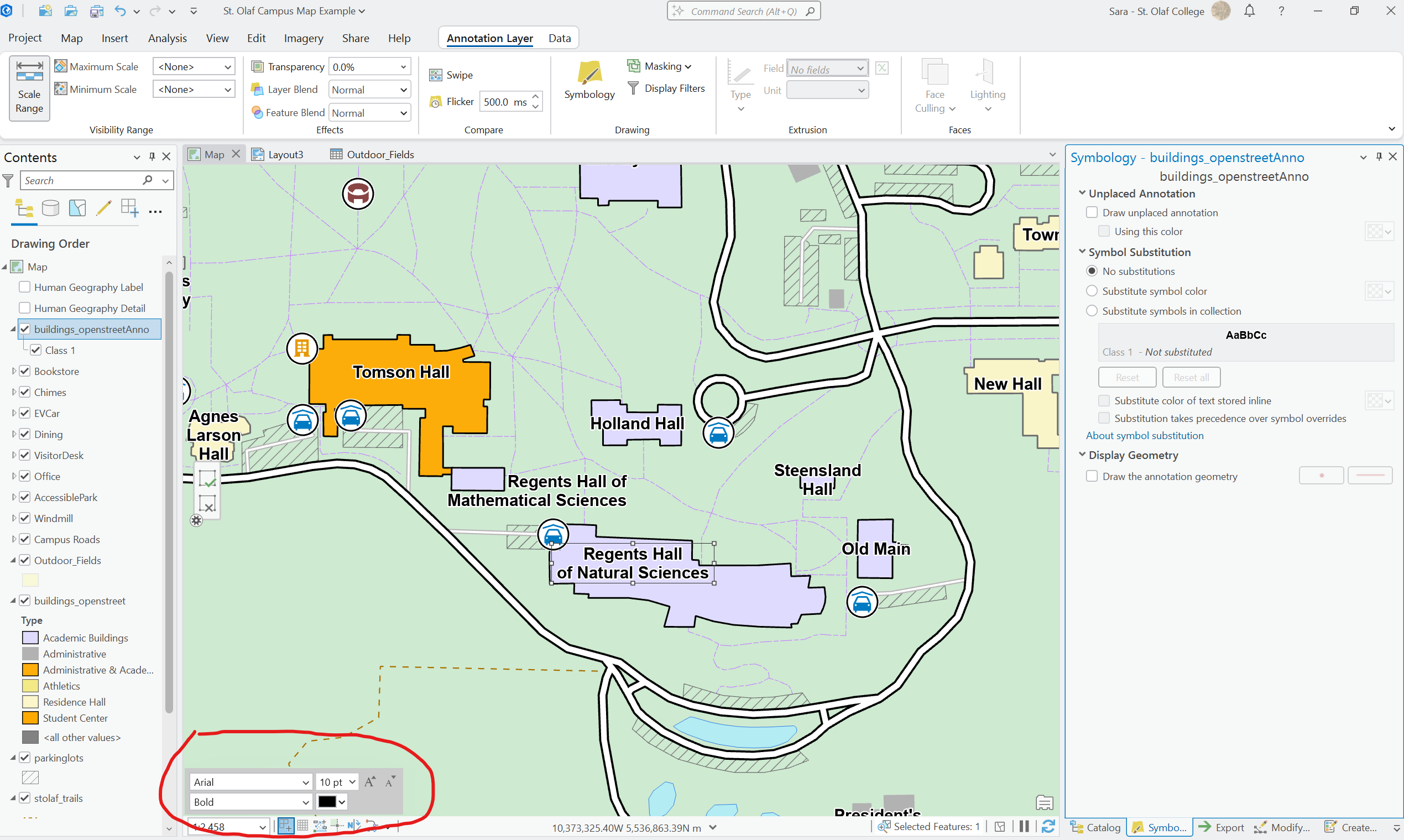This screenshot has width=1404, height=840.
Task: Open the Imagery menu
Action: 304,38
